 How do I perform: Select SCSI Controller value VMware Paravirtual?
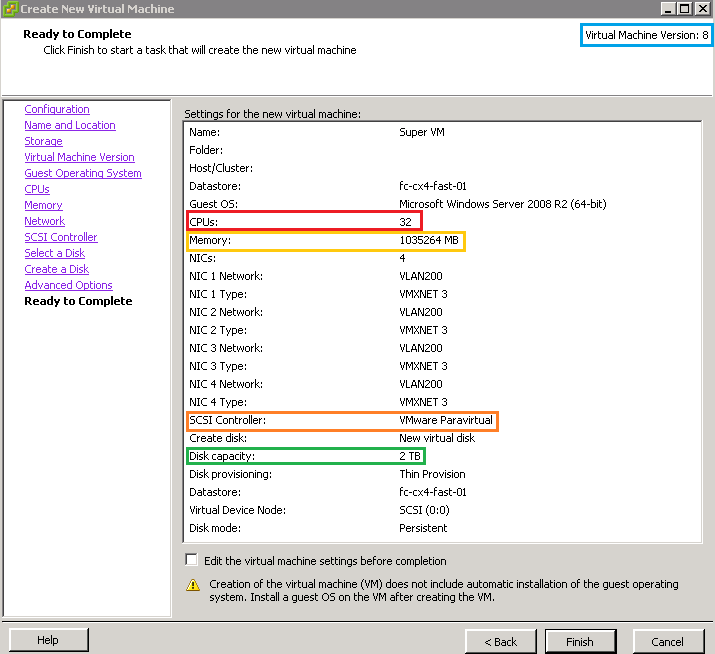click(x=446, y=420)
